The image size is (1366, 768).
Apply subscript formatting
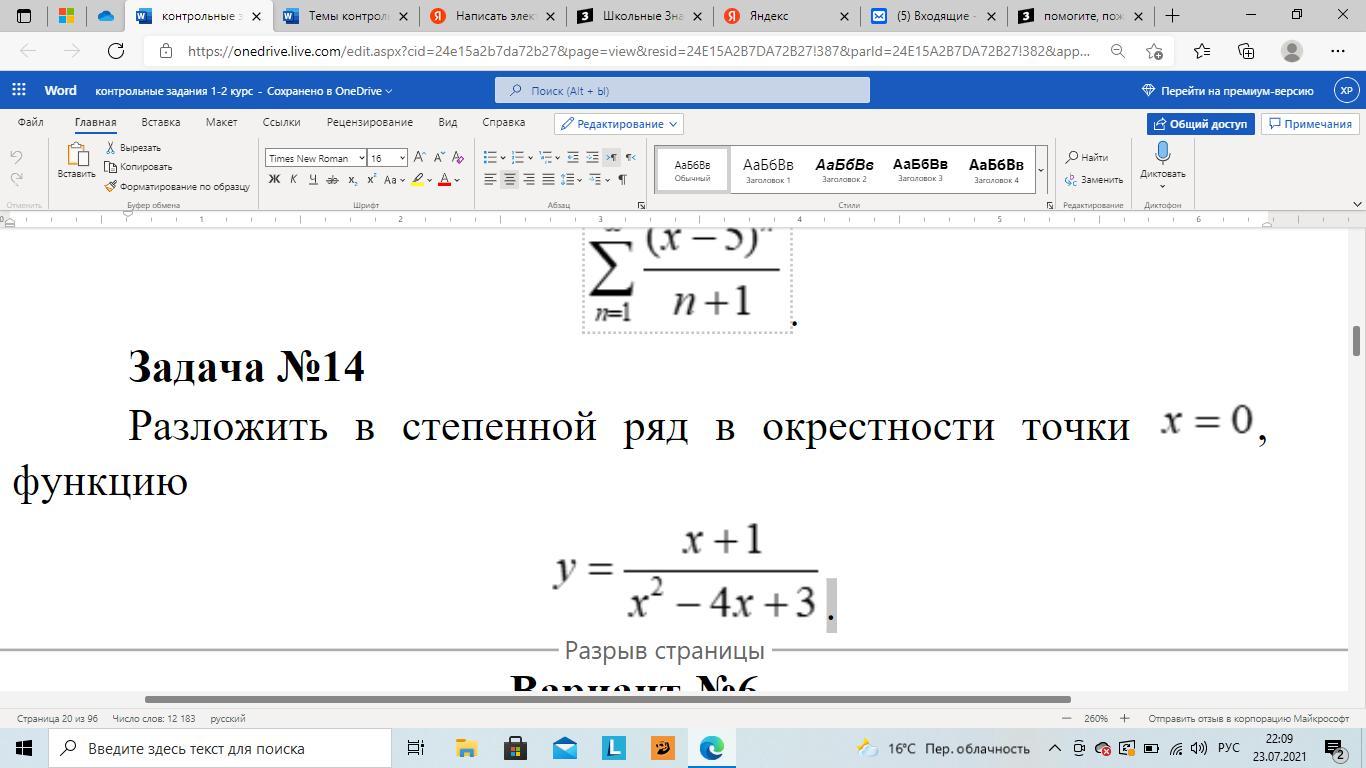[x=352, y=180]
